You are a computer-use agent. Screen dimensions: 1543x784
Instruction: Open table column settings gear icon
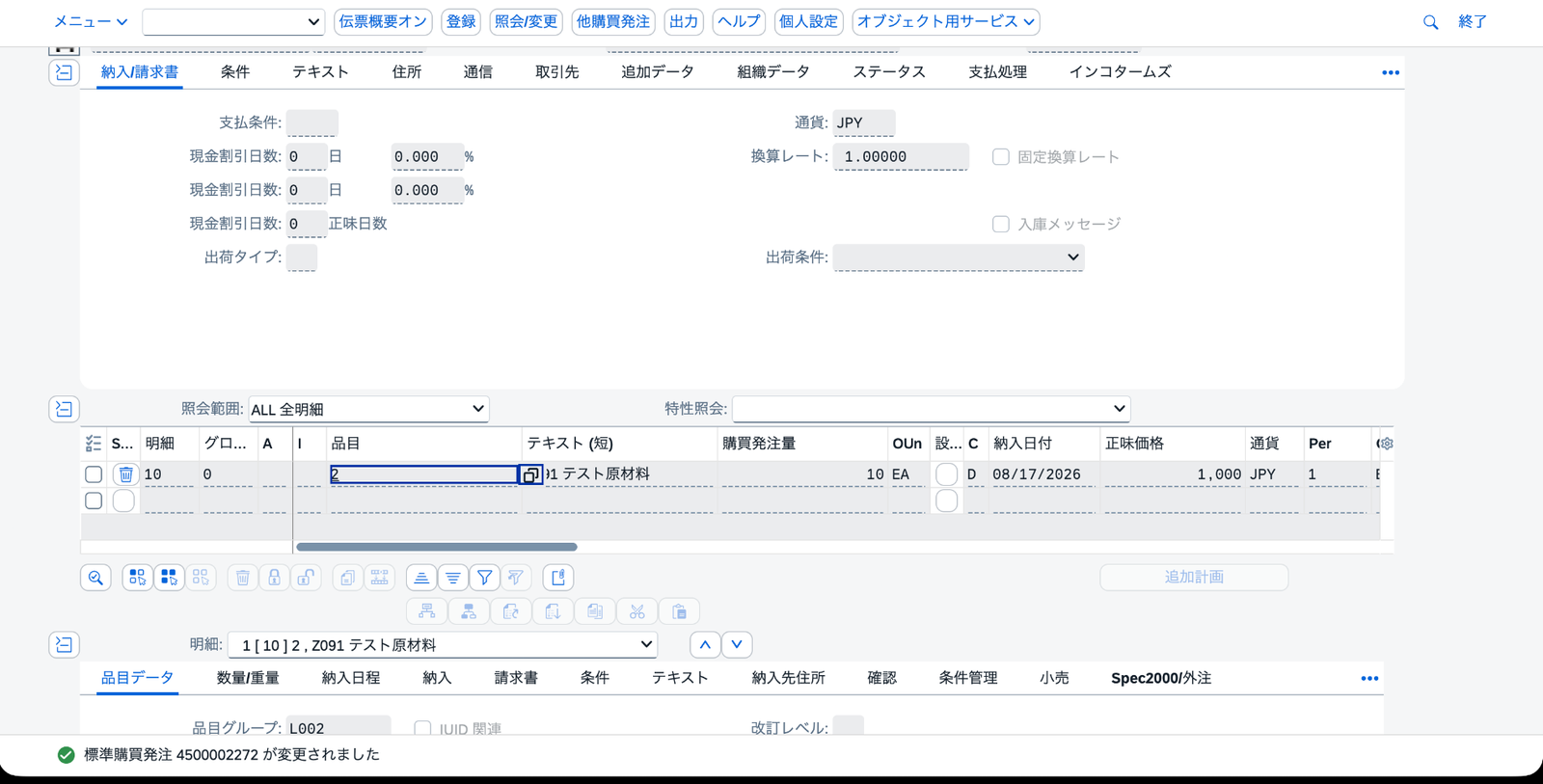1385,444
